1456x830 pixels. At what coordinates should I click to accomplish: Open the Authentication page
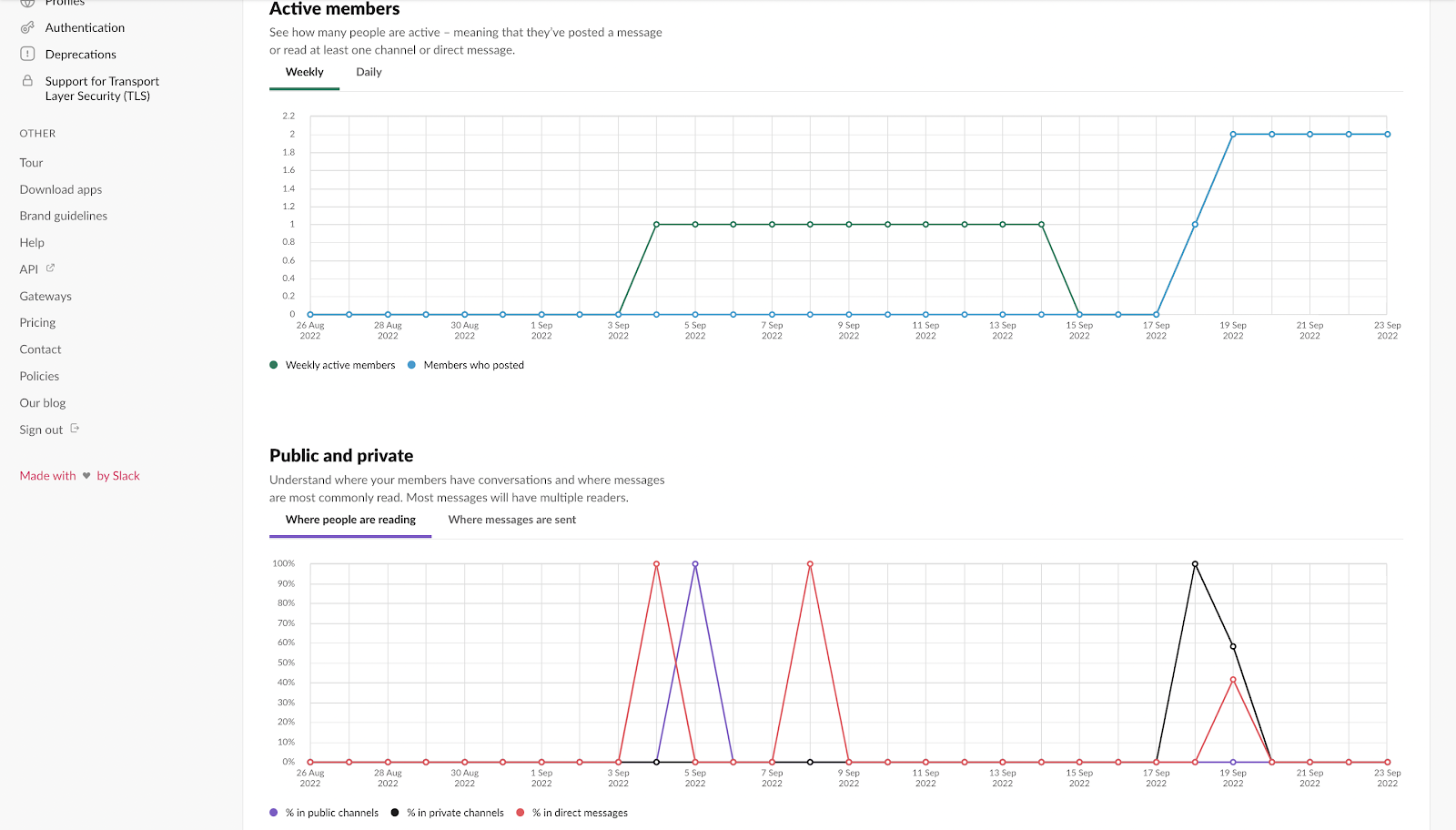point(85,28)
